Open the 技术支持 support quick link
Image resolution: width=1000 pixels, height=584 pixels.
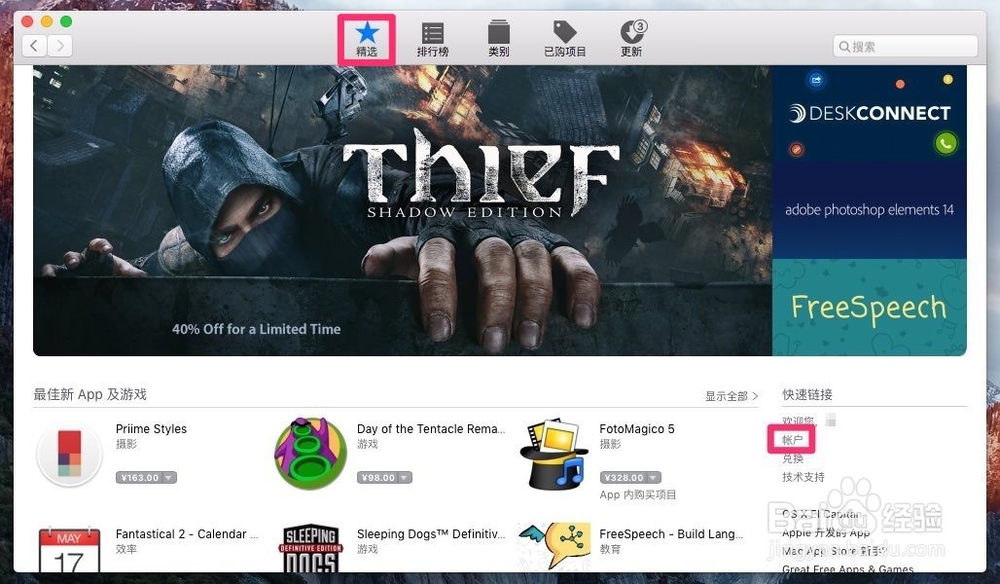tap(803, 477)
